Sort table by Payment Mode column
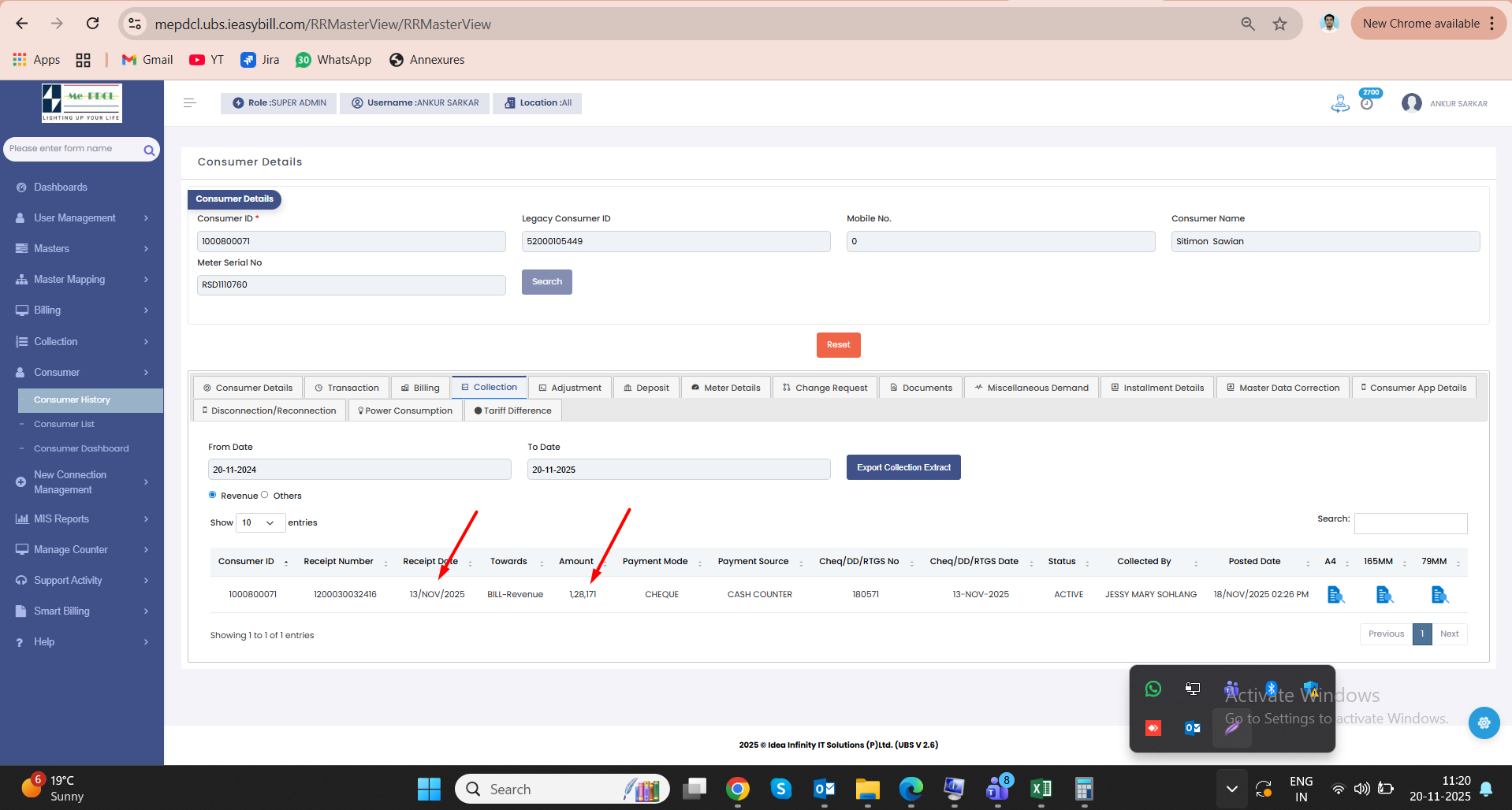This screenshot has height=810, width=1512. [x=661, y=562]
